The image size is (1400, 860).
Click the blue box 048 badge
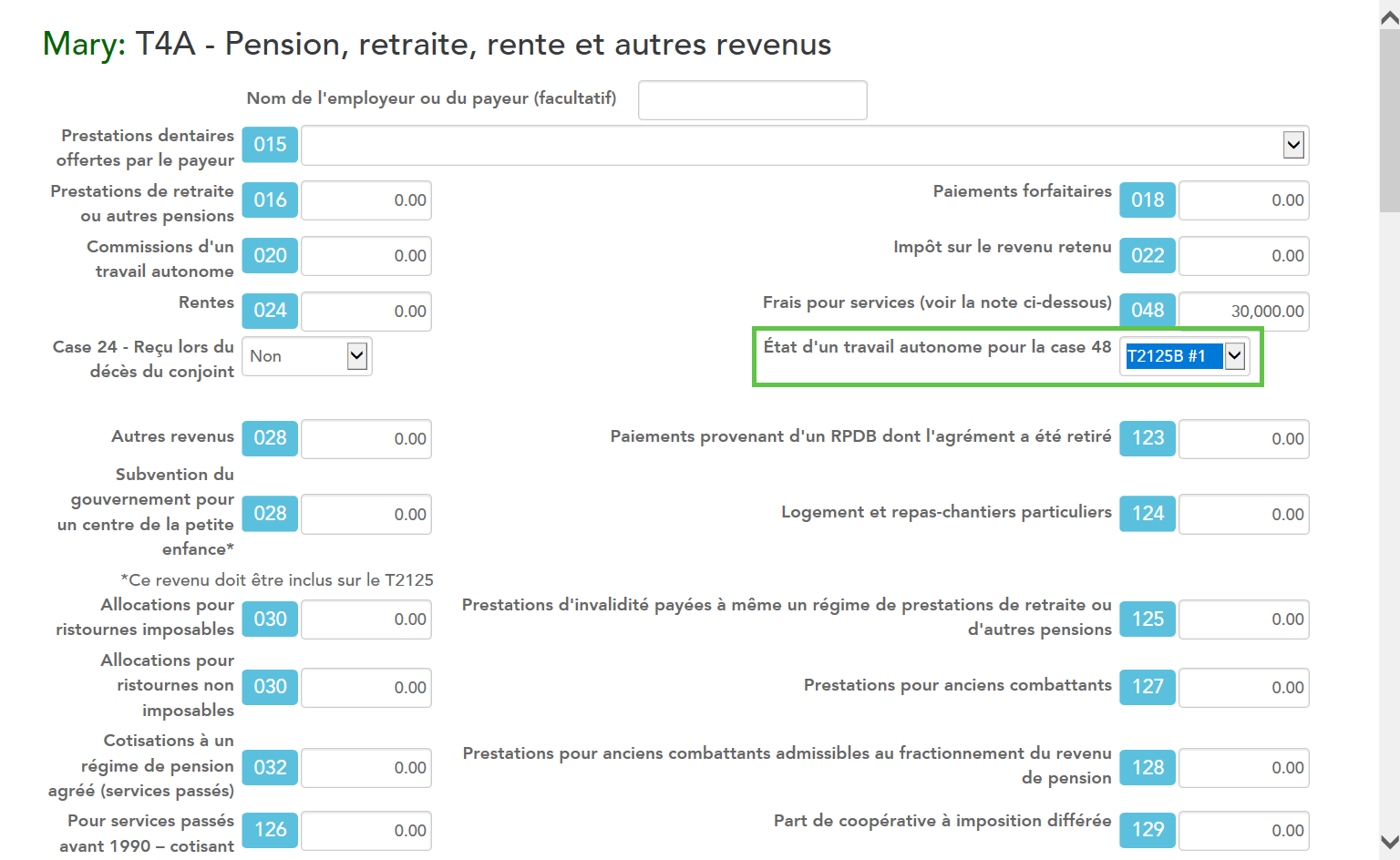(x=1148, y=311)
